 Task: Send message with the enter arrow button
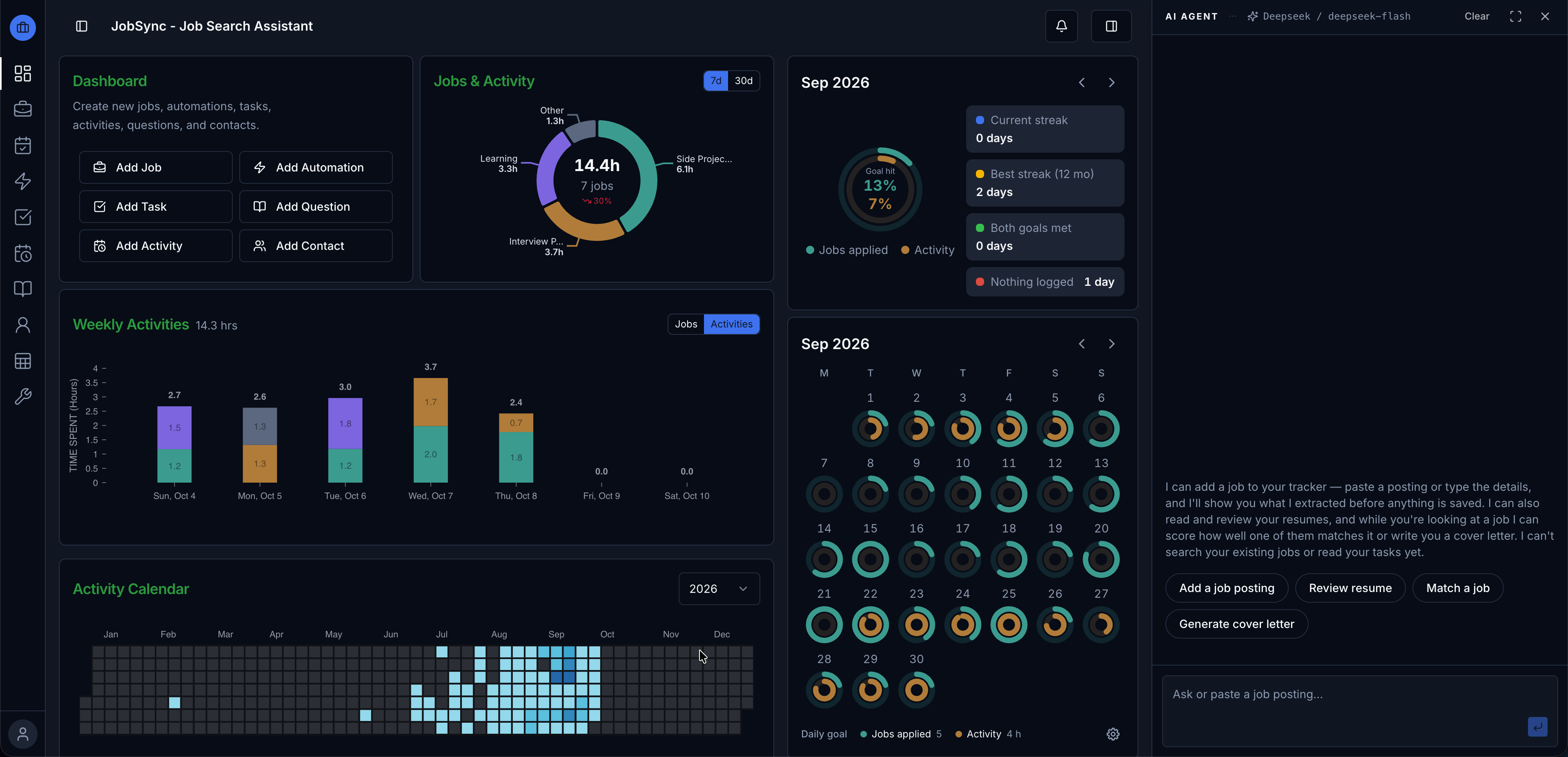click(1537, 726)
